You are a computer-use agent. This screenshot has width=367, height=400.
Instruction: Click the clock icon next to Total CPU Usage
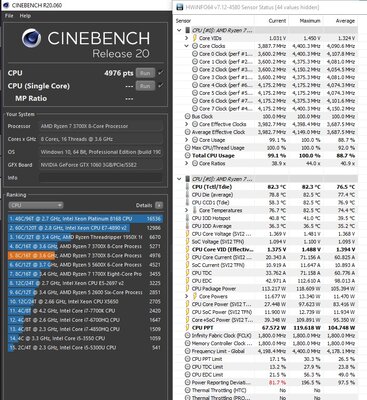coord(187,156)
